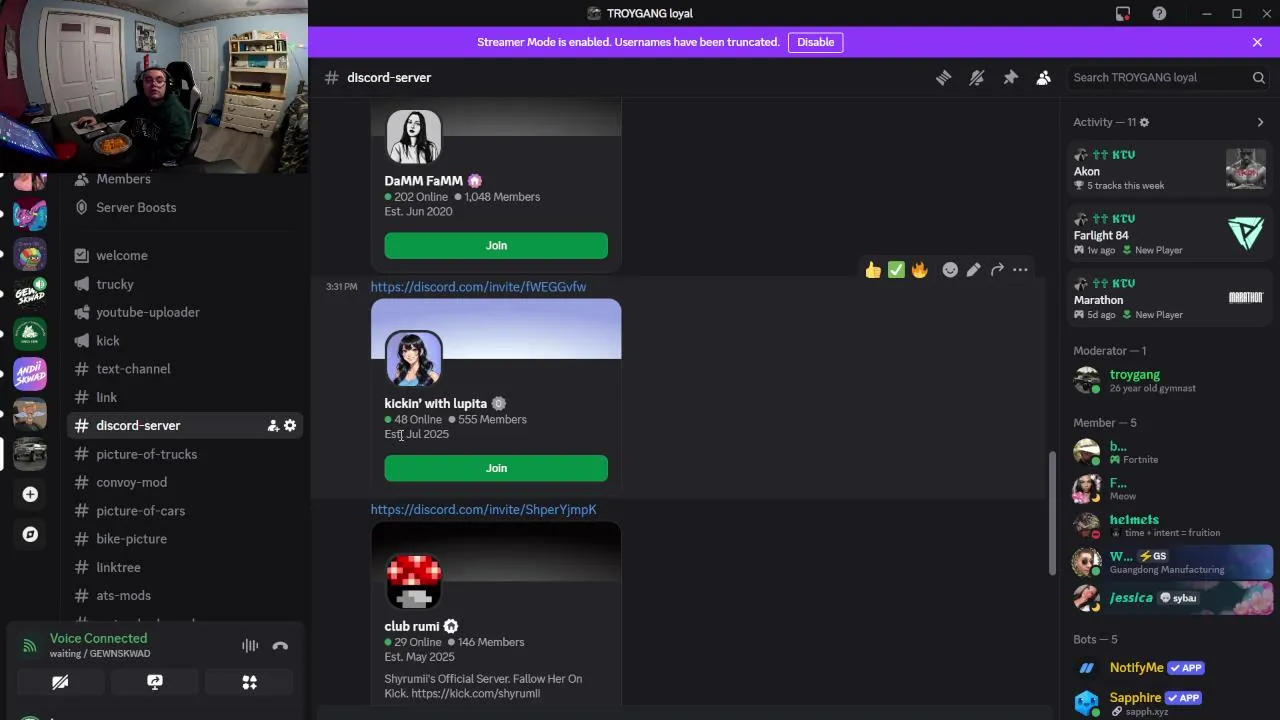This screenshot has width=1280, height=720.
Task: Open the add reaction smiley picker
Action: coord(950,270)
